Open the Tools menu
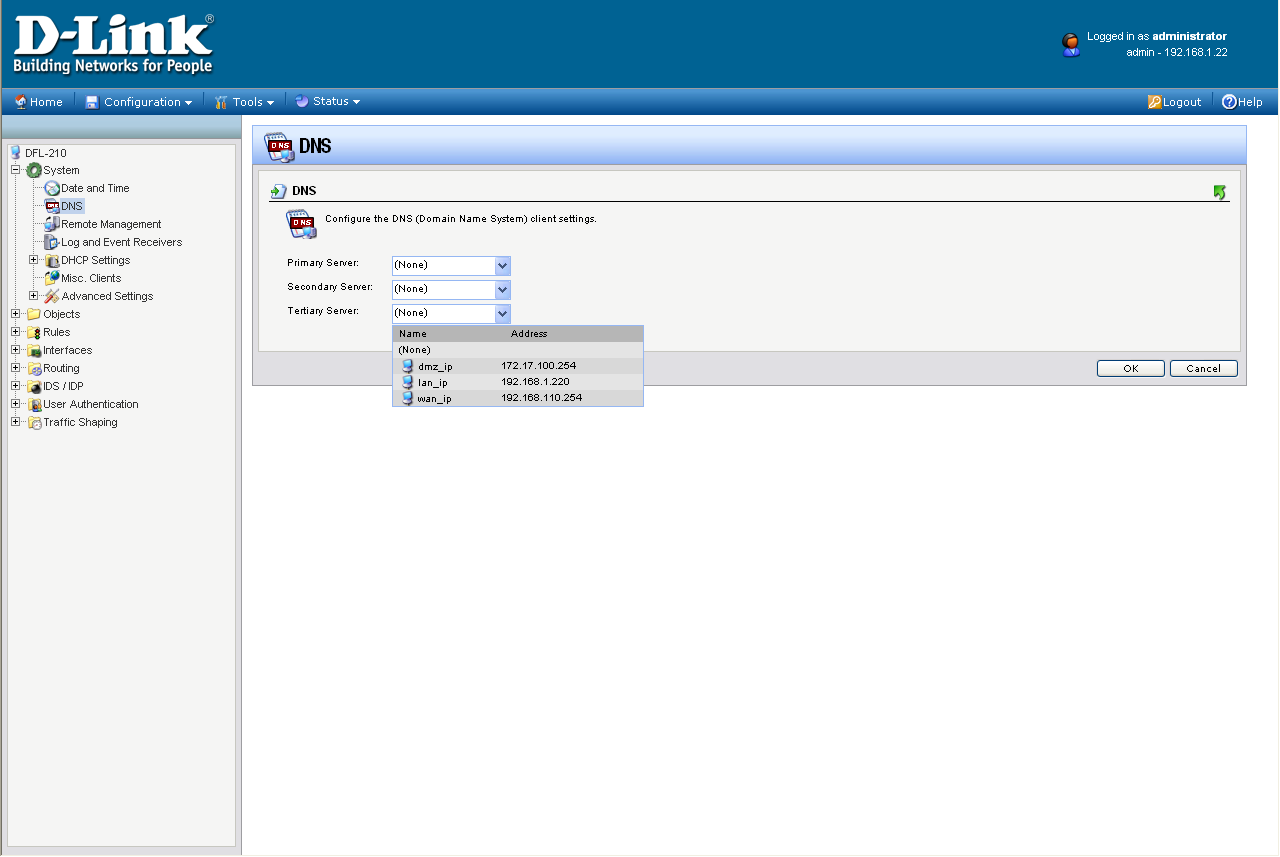Viewport: 1280px width, 857px height. (244, 102)
